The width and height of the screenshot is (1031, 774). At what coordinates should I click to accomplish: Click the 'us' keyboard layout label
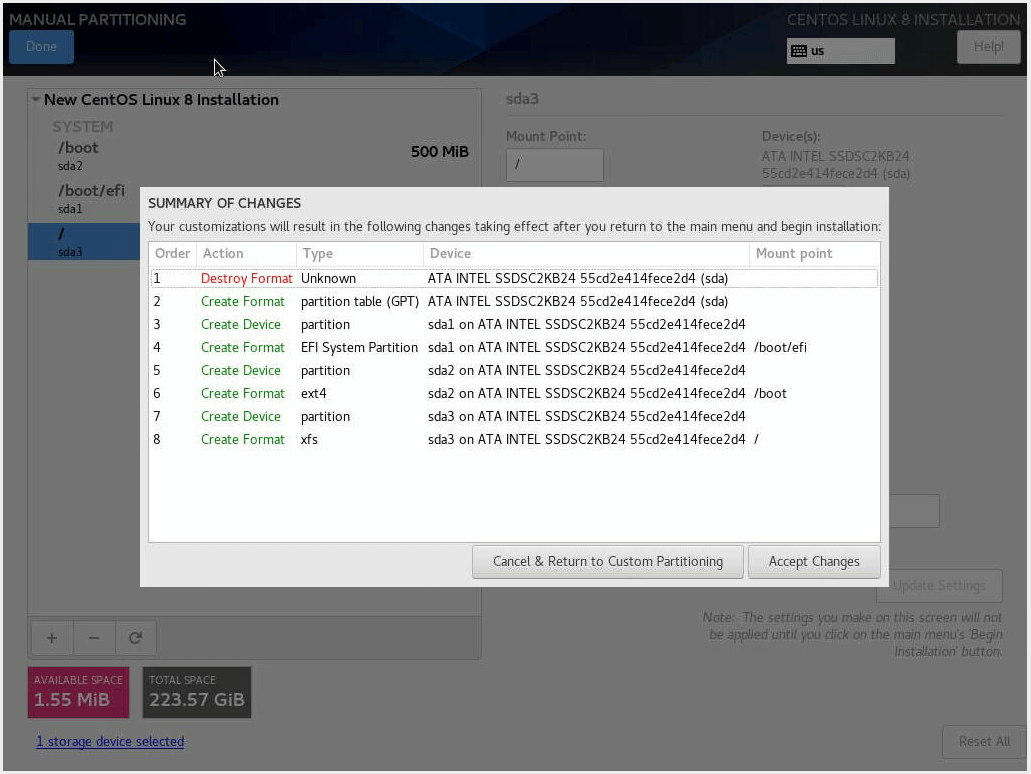click(817, 51)
